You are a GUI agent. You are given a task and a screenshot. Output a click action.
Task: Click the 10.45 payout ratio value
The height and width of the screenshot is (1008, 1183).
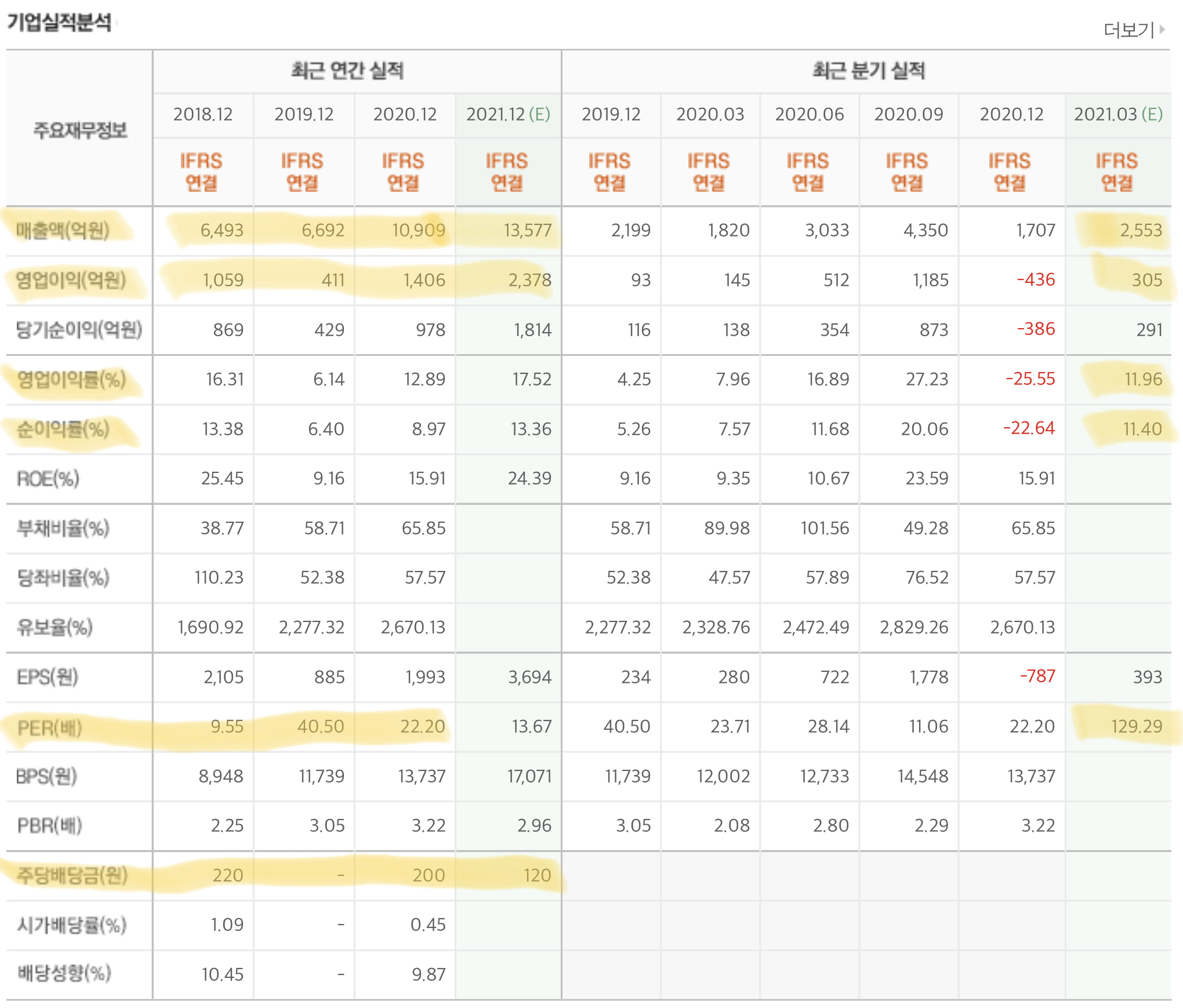tap(223, 975)
